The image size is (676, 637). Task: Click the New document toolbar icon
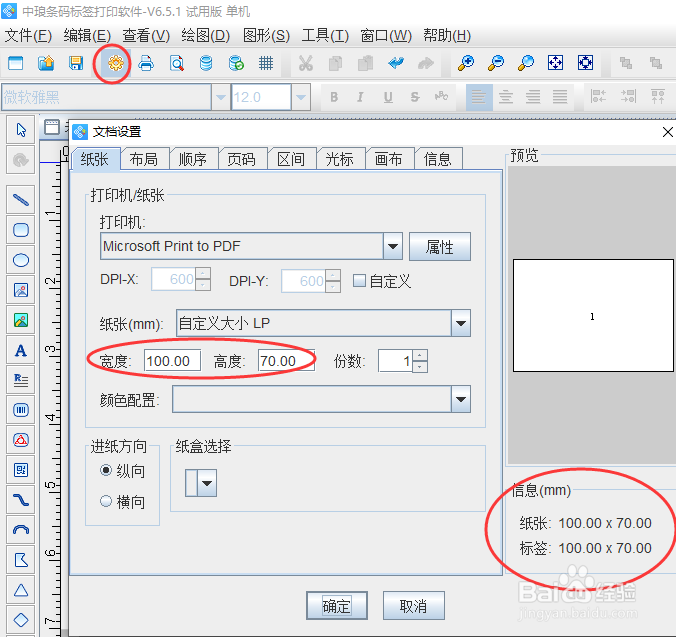point(16,63)
